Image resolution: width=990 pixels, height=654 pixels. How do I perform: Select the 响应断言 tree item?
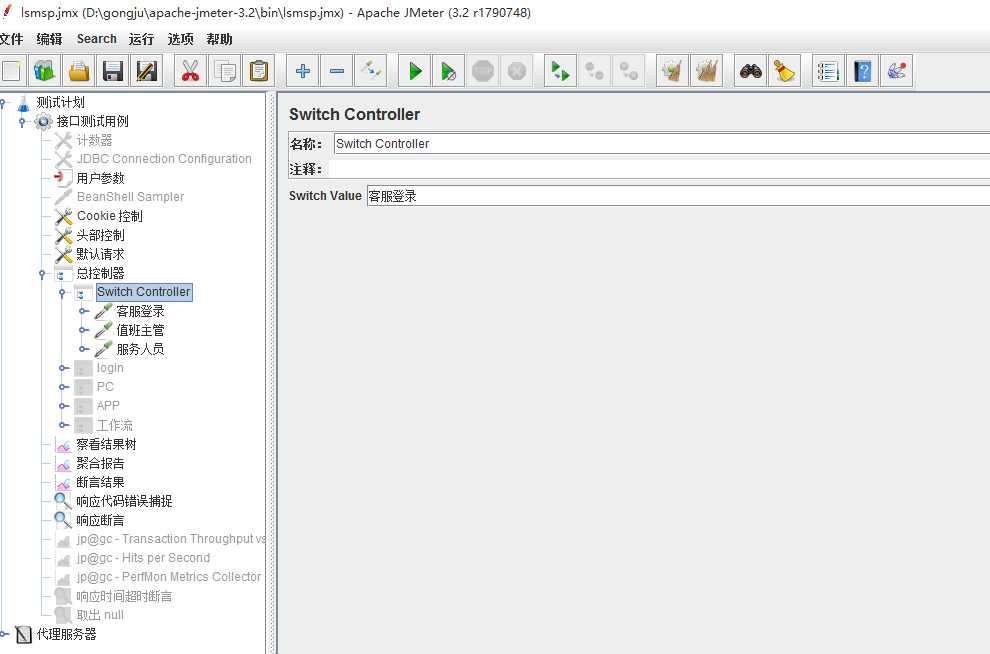pyautogui.click(x=100, y=520)
